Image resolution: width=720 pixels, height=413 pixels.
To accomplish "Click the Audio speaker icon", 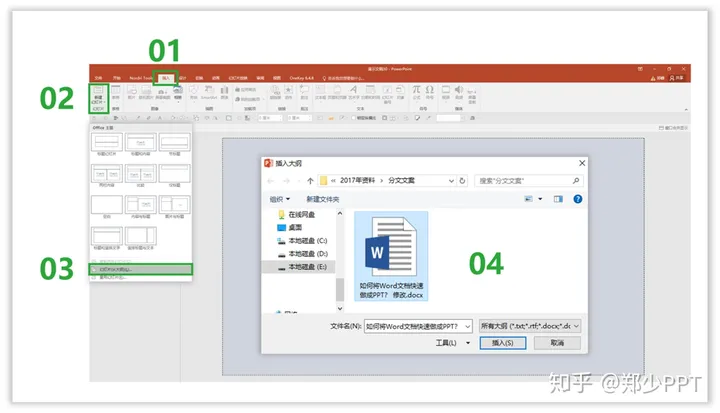I will [x=459, y=92].
